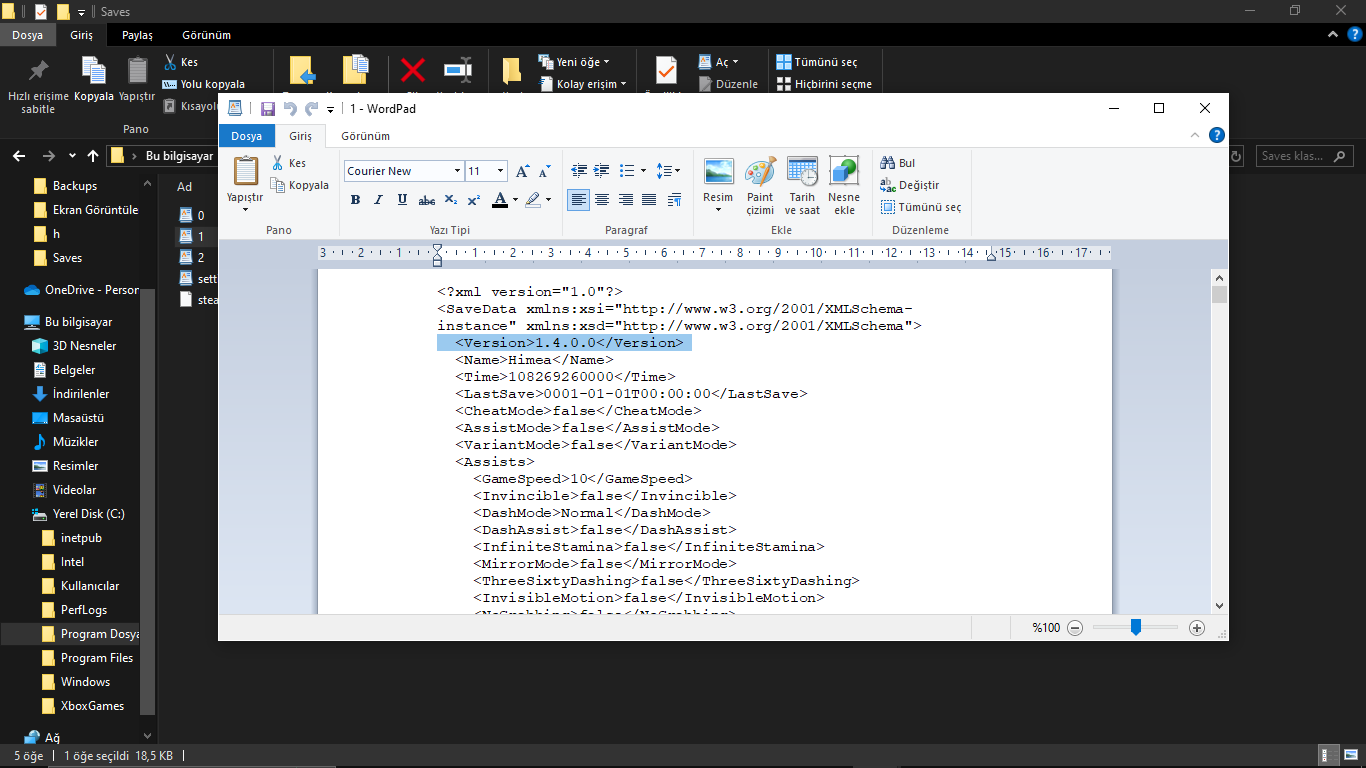Open the Courier New font family dropdown
This screenshot has height=768, width=1366.
point(457,171)
